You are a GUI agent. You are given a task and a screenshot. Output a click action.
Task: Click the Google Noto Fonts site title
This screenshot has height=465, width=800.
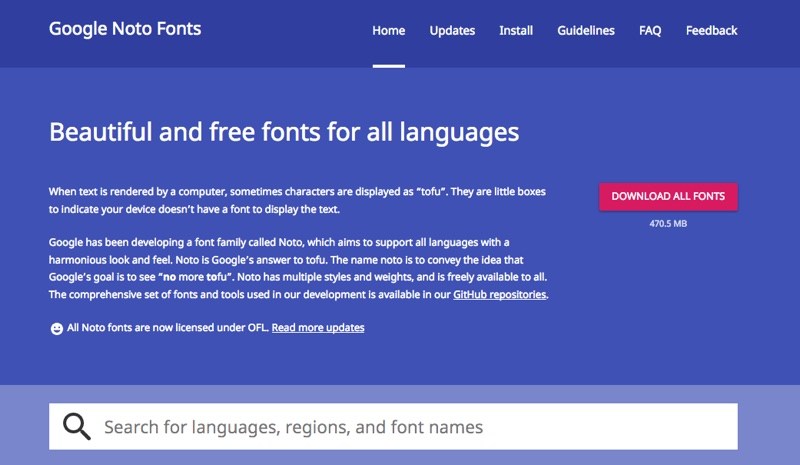click(125, 29)
